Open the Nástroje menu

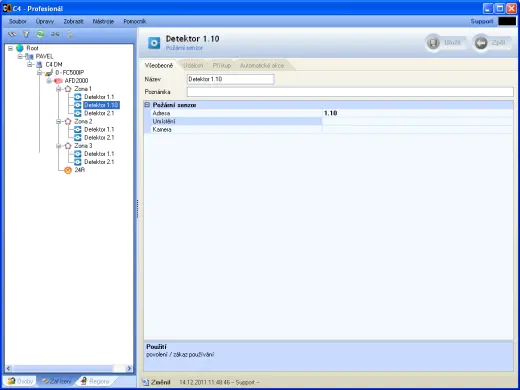(x=103, y=21)
